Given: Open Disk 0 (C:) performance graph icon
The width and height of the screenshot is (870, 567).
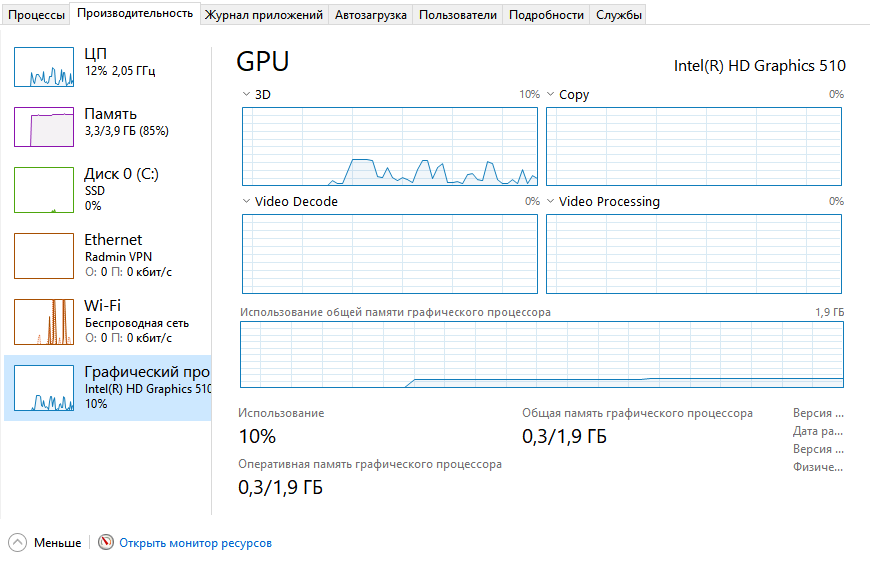Looking at the screenshot, I should [x=44, y=189].
